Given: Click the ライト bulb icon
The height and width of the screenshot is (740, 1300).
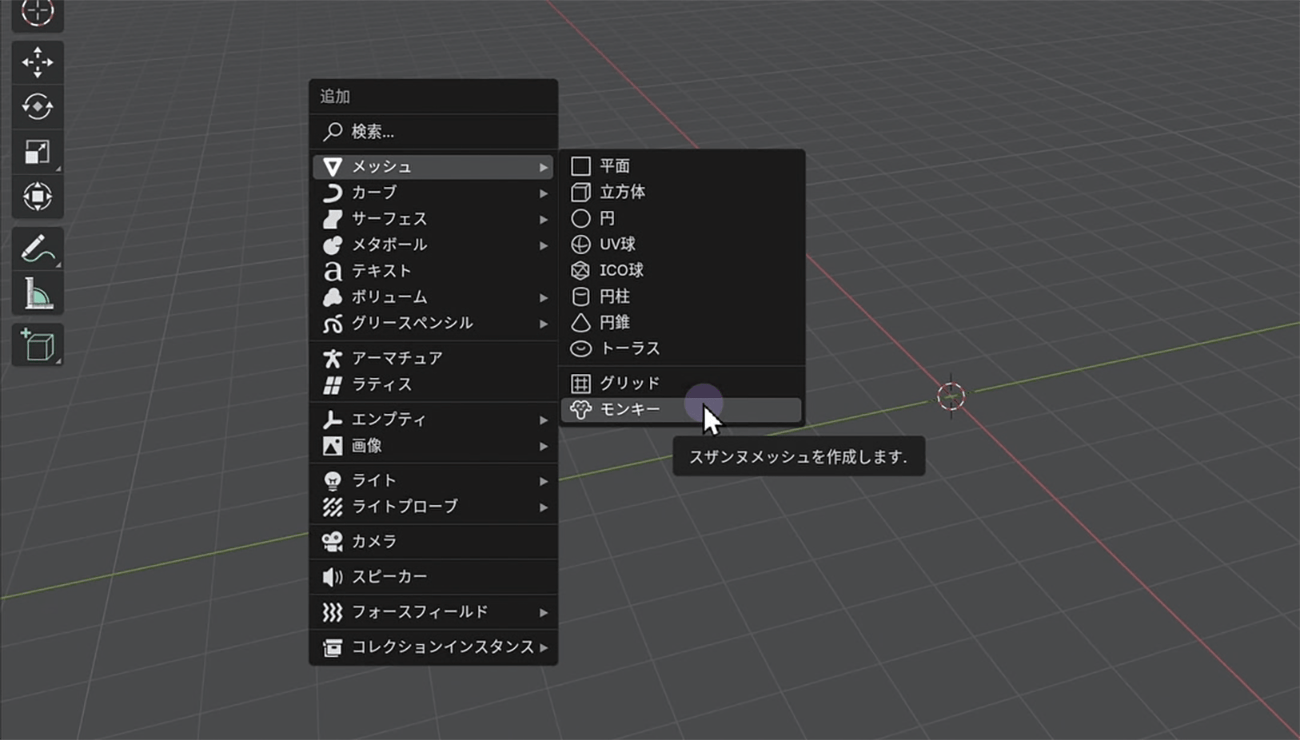Looking at the screenshot, I should pos(333,481).
